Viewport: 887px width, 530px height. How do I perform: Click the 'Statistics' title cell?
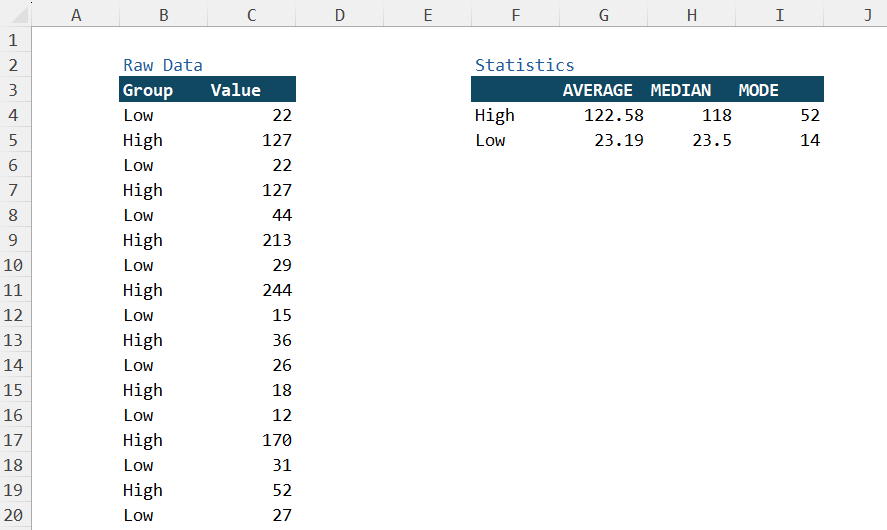click(x=524, y=65)
